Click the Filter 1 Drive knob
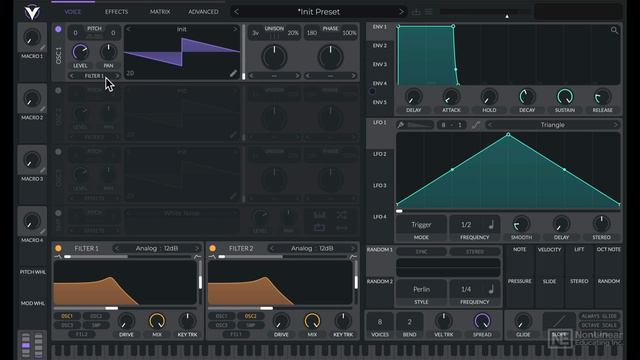 tap(126, 322)
